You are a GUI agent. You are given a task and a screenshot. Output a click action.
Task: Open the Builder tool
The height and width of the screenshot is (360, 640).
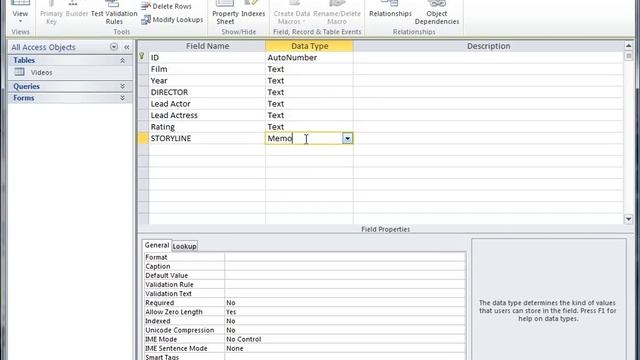click(x=77, y=10)
